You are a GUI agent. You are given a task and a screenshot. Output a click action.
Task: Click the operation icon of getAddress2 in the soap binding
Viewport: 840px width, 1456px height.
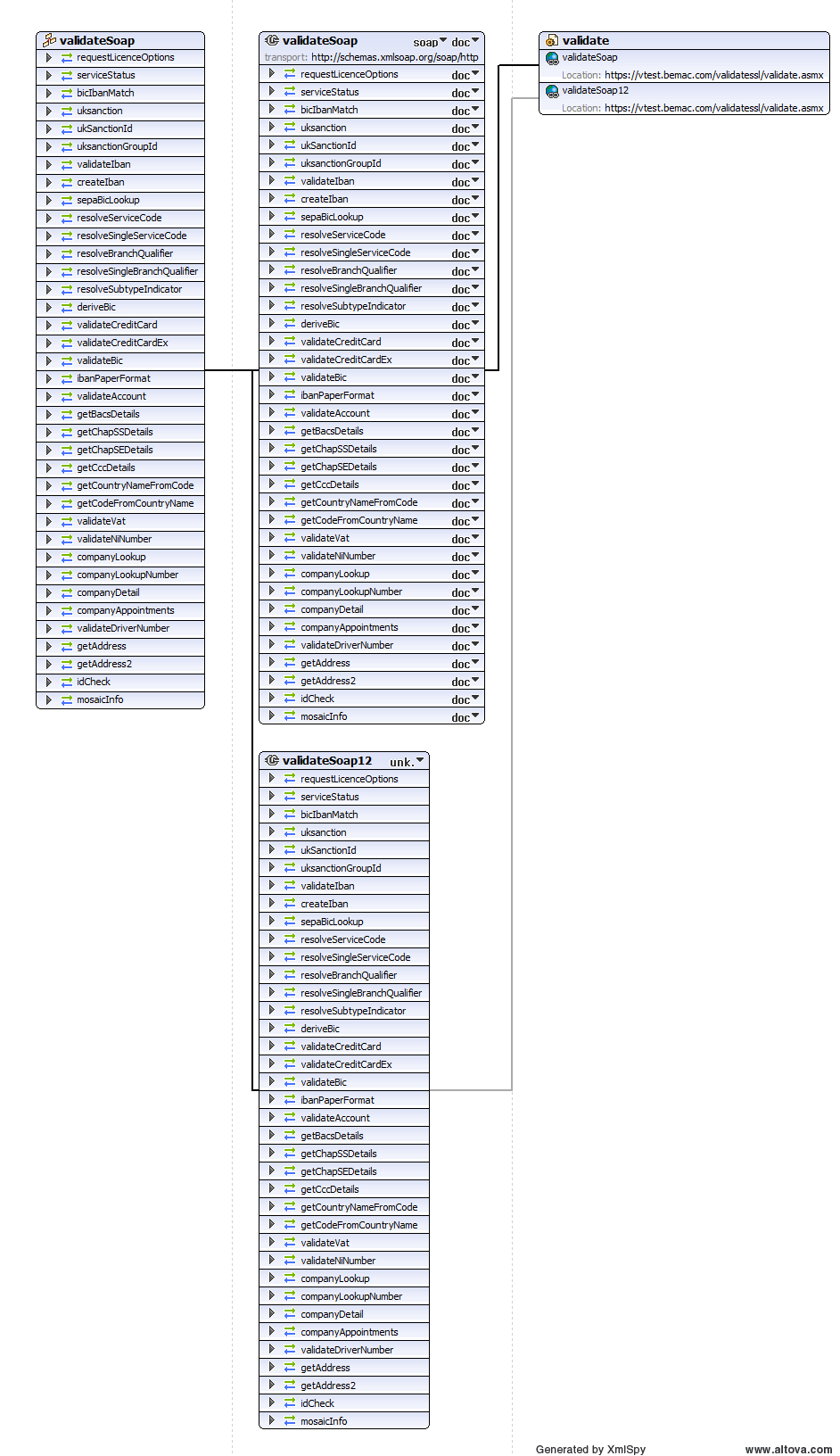[290, 681]
